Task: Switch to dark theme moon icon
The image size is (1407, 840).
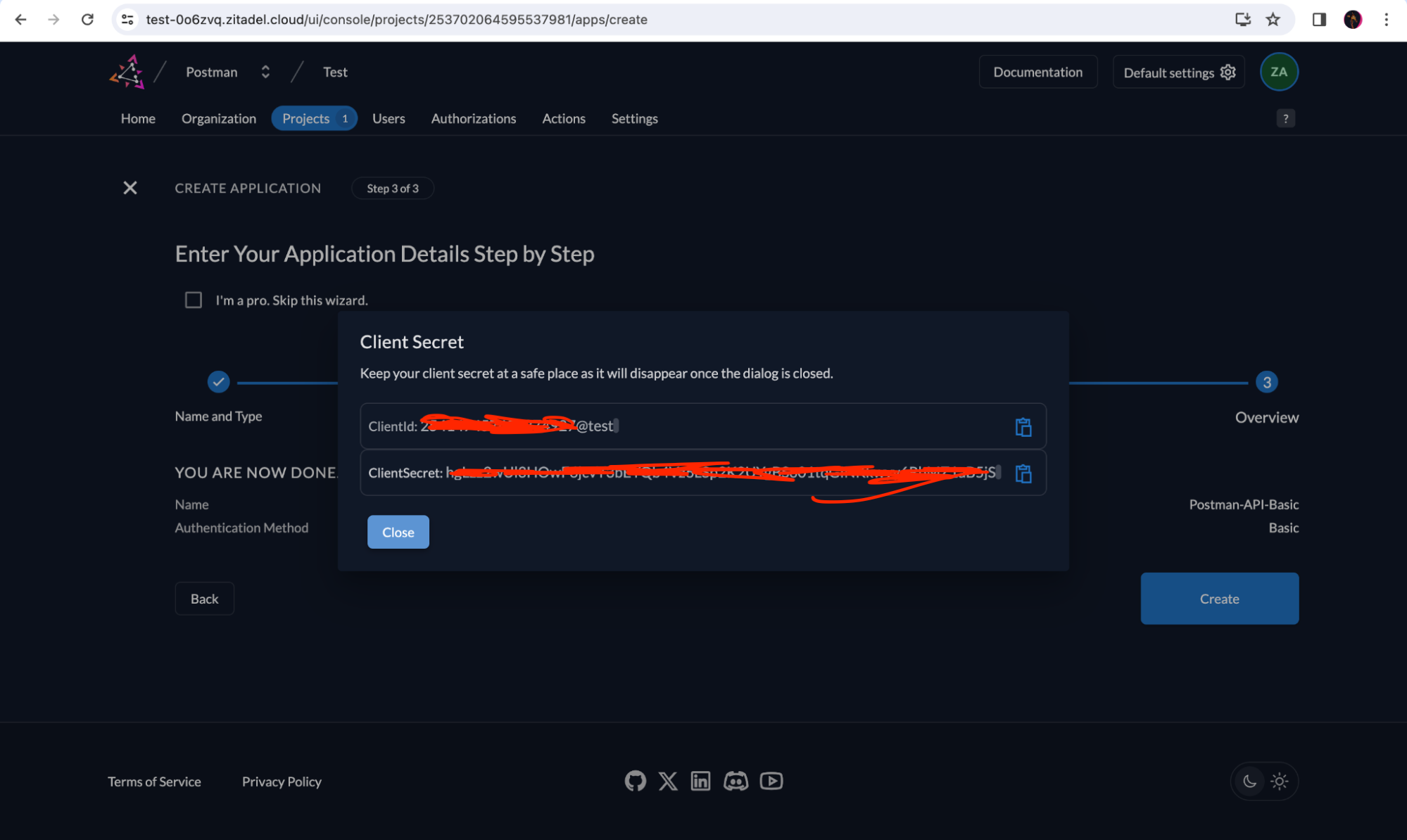Action: [x=1249, y=781]
